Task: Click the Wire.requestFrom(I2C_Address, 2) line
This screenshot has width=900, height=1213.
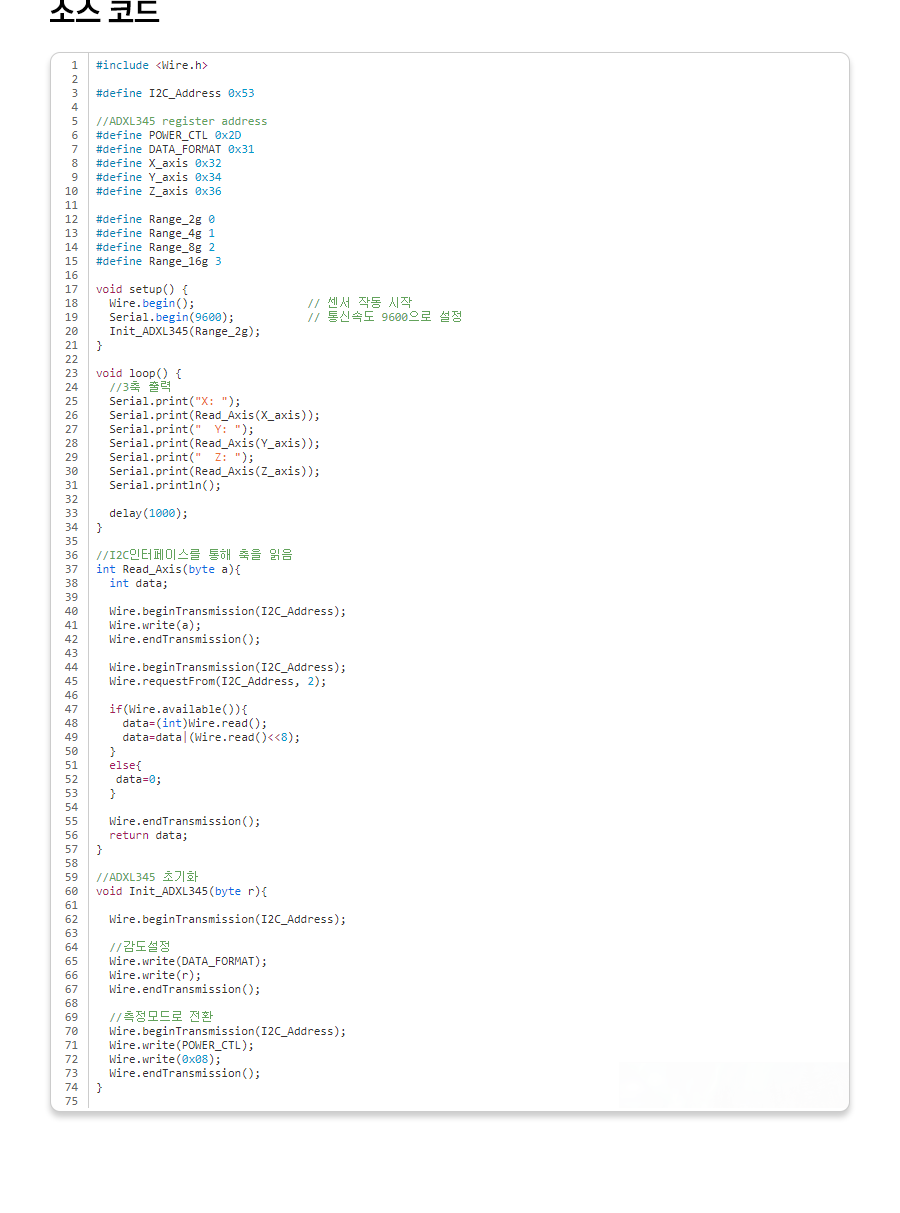Action: (x=217, y=681)
